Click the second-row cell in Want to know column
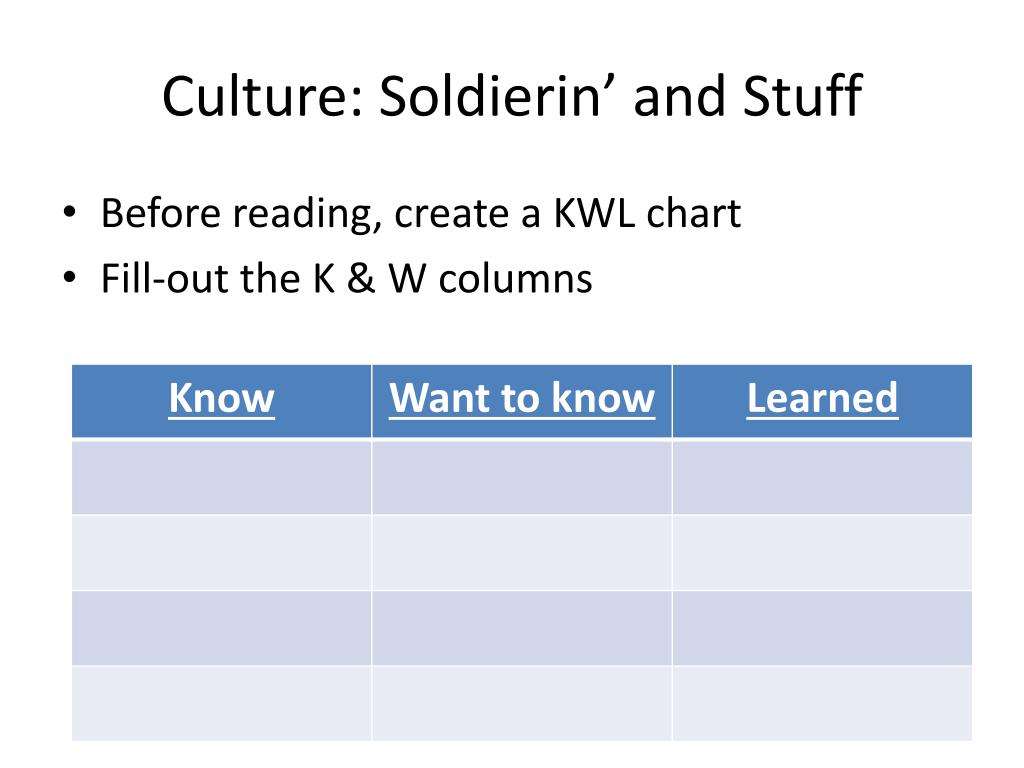 point(522,552)
